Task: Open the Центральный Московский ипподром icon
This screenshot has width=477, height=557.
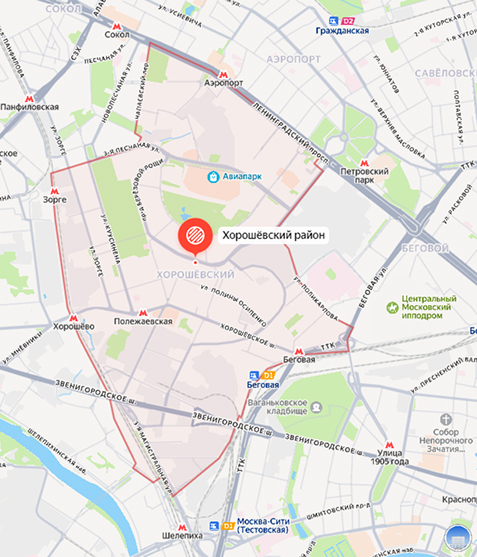Action: coord(392,307)
